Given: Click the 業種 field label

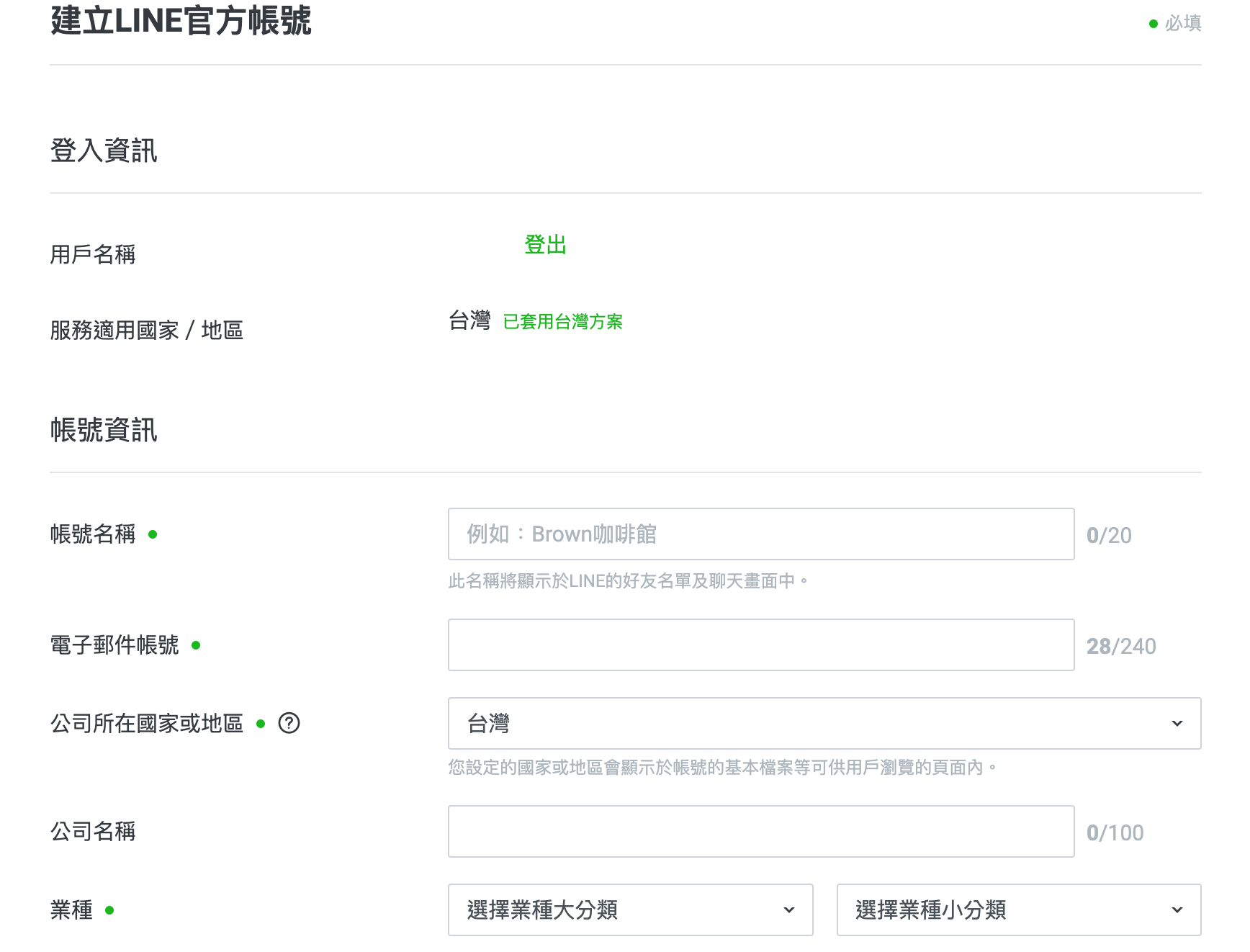Looking at the screenshot, I should click(71, 910).
